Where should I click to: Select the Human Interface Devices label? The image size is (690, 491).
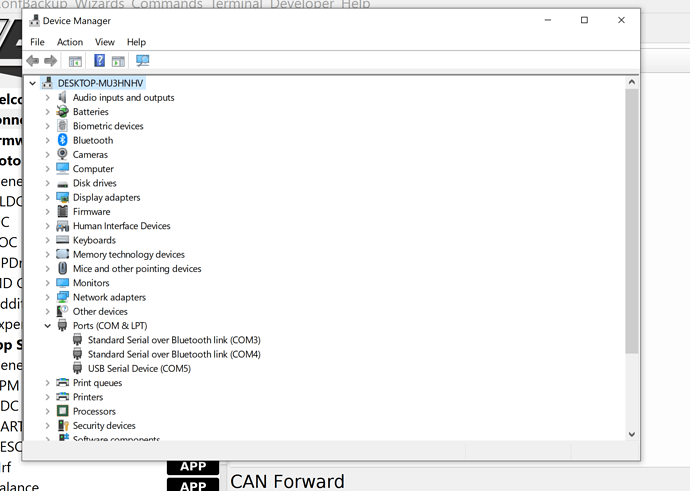pyautogui.click(x=121, y=226)
